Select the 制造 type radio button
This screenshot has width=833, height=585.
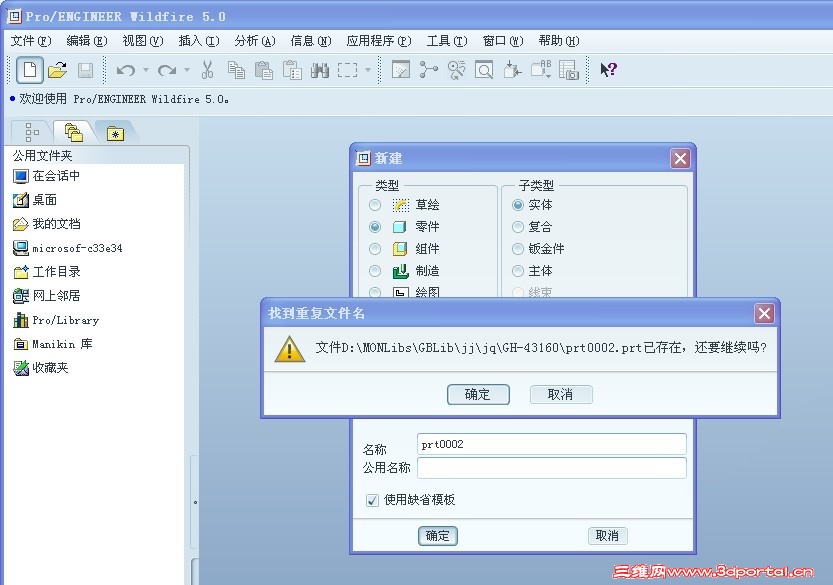click(x=375, y=271)
